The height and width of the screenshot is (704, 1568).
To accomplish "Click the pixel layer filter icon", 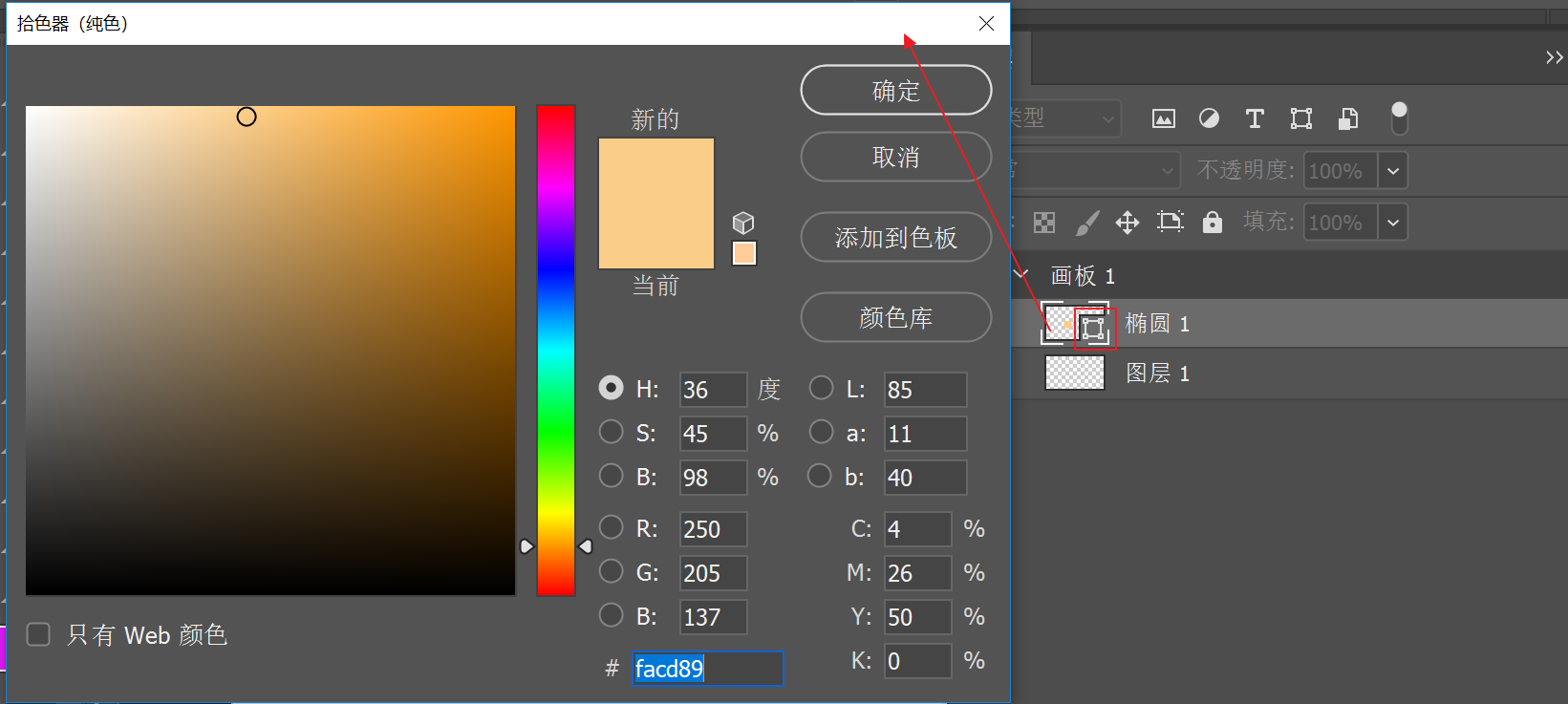I will pyautogui.click(x=1163, y=118).
